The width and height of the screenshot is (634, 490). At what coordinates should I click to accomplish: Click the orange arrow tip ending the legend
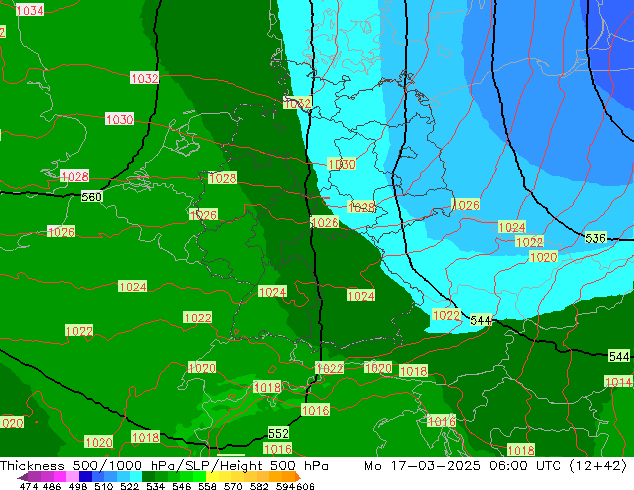point(298,476)
